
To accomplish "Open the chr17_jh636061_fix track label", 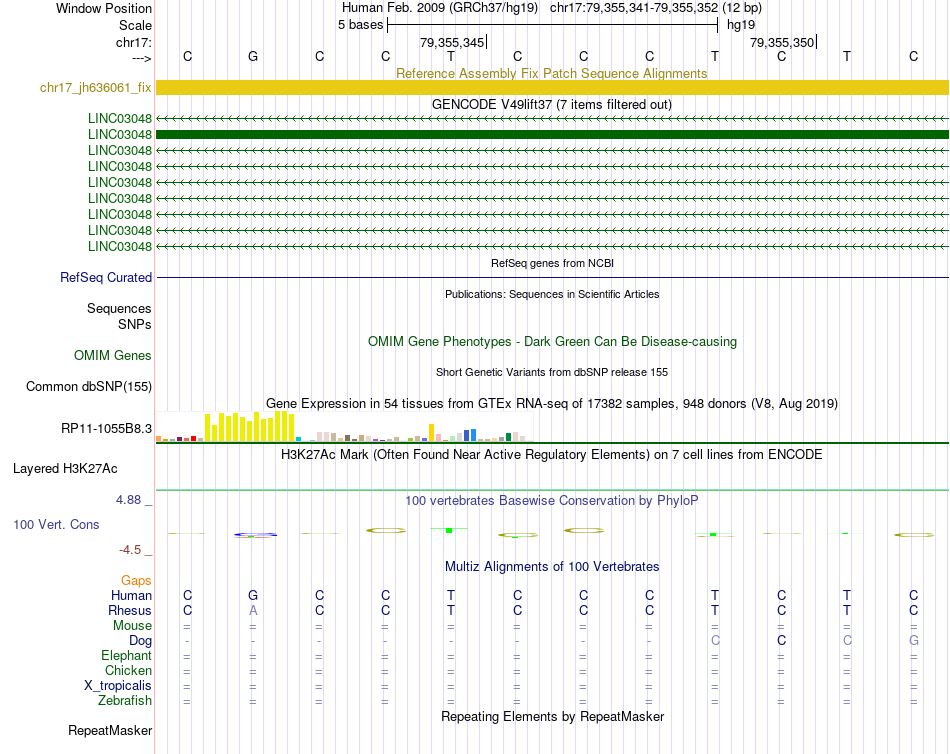I will 96,87.
